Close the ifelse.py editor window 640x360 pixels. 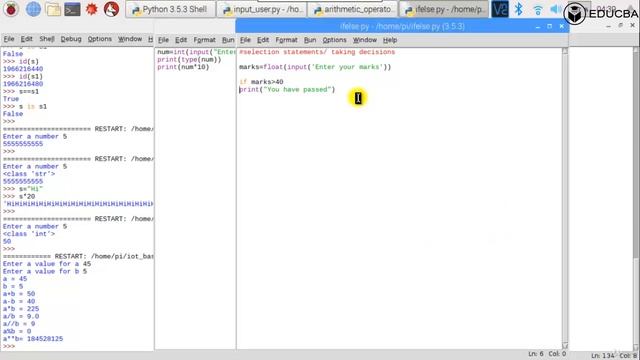tap(562, 26)
